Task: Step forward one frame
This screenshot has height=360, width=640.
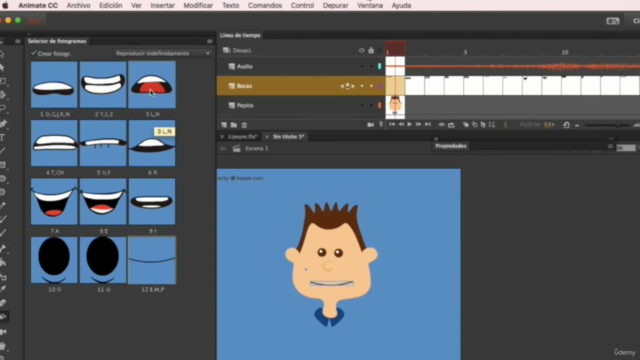Action: [x=418, y=124]
